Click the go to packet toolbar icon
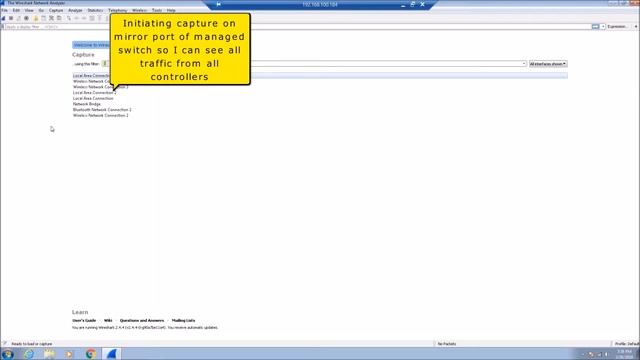 92,18
